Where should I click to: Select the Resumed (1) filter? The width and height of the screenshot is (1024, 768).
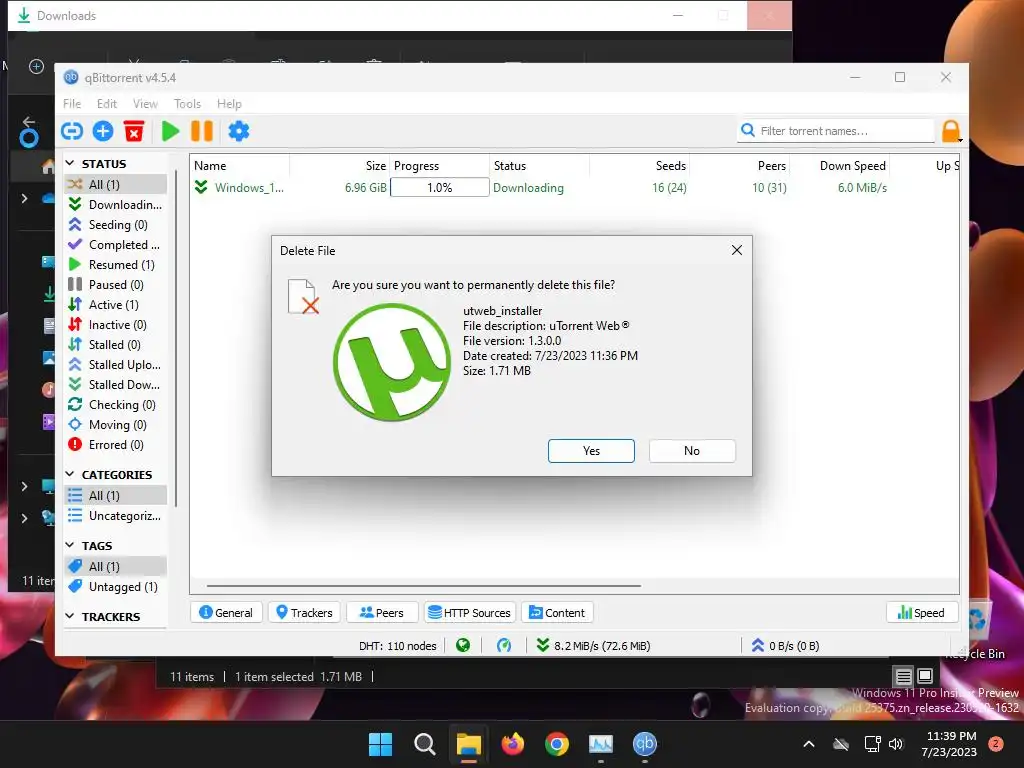coord(116,265)
